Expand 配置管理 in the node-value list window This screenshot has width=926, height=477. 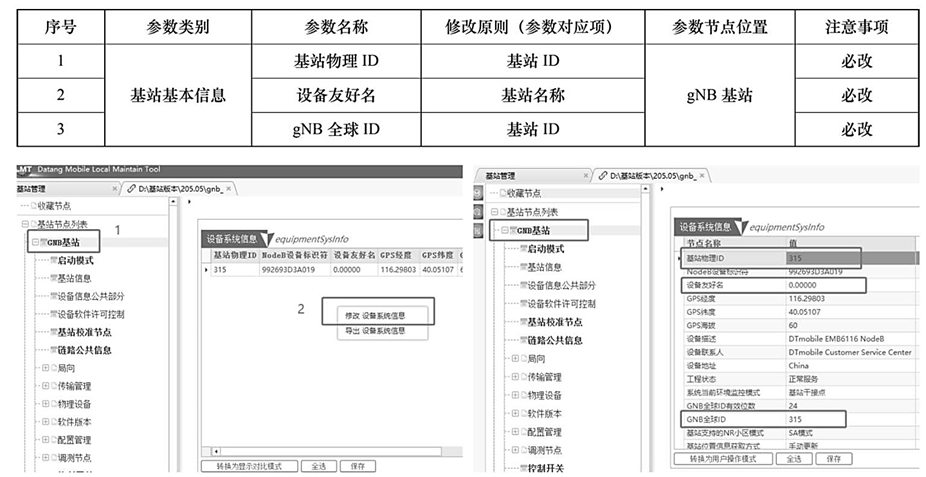pyautogui.click(x=516, y=432)
